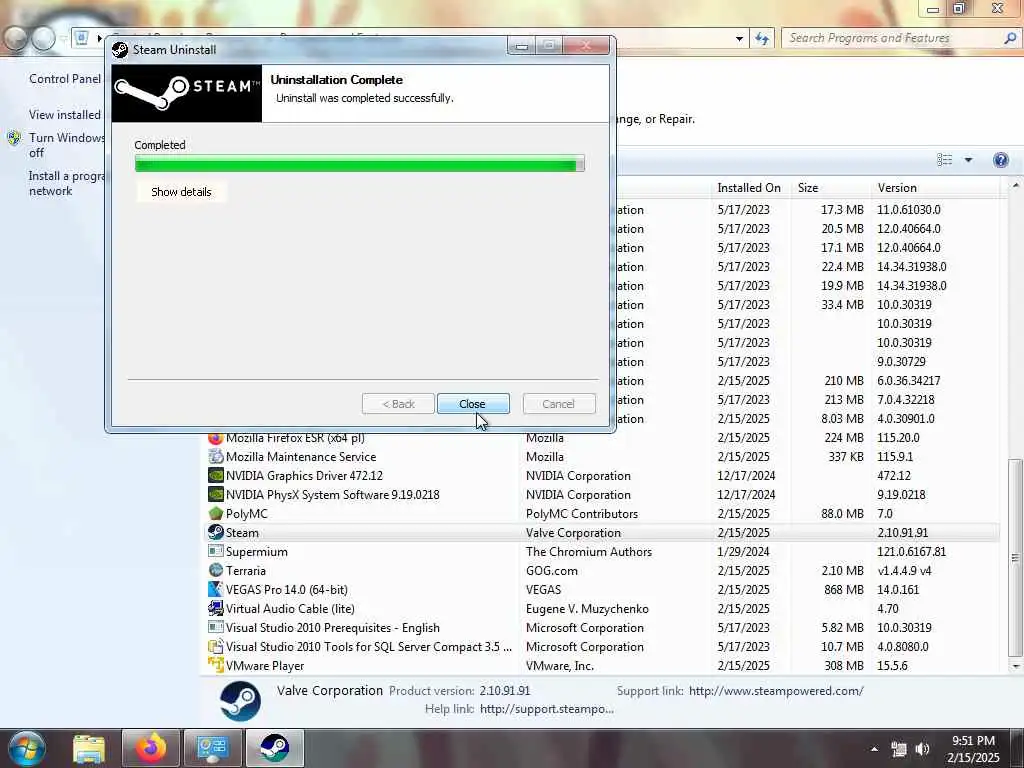Open the view options dropdown arrow
This screenshot has height=768, width=1024.
click(x=968, y=160)
